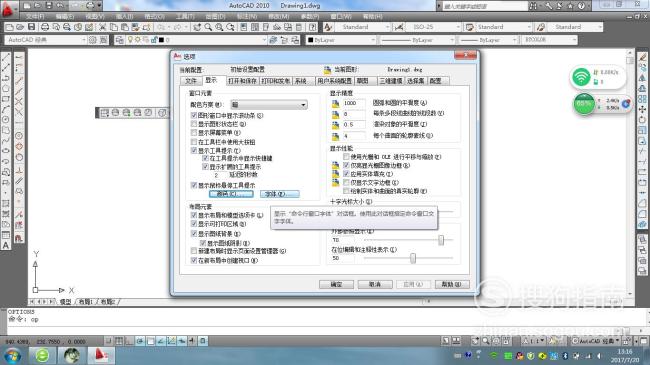Click the 取消 cancel button
The width and height of the screenshot is (650, 365).
coord(375,284)
